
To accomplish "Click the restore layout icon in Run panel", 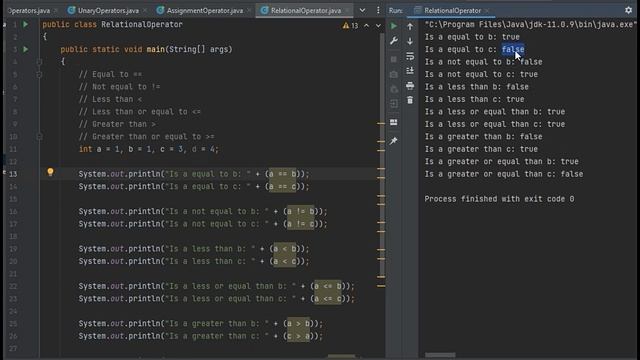I will click(393, 122).
